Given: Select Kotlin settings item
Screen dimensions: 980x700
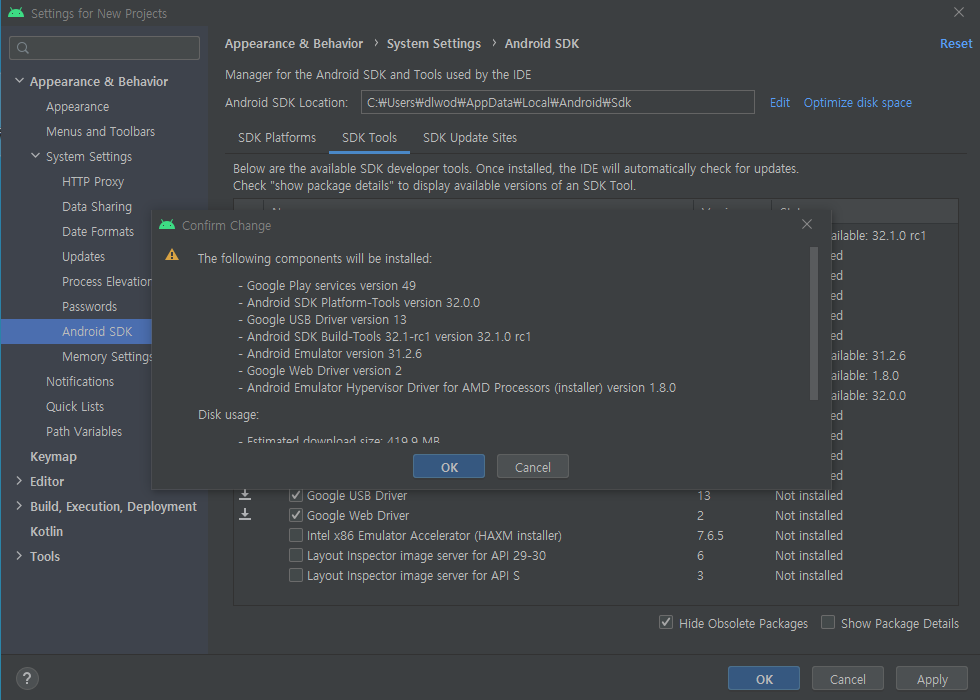Looking at the screenshot, I should point(47,531).
